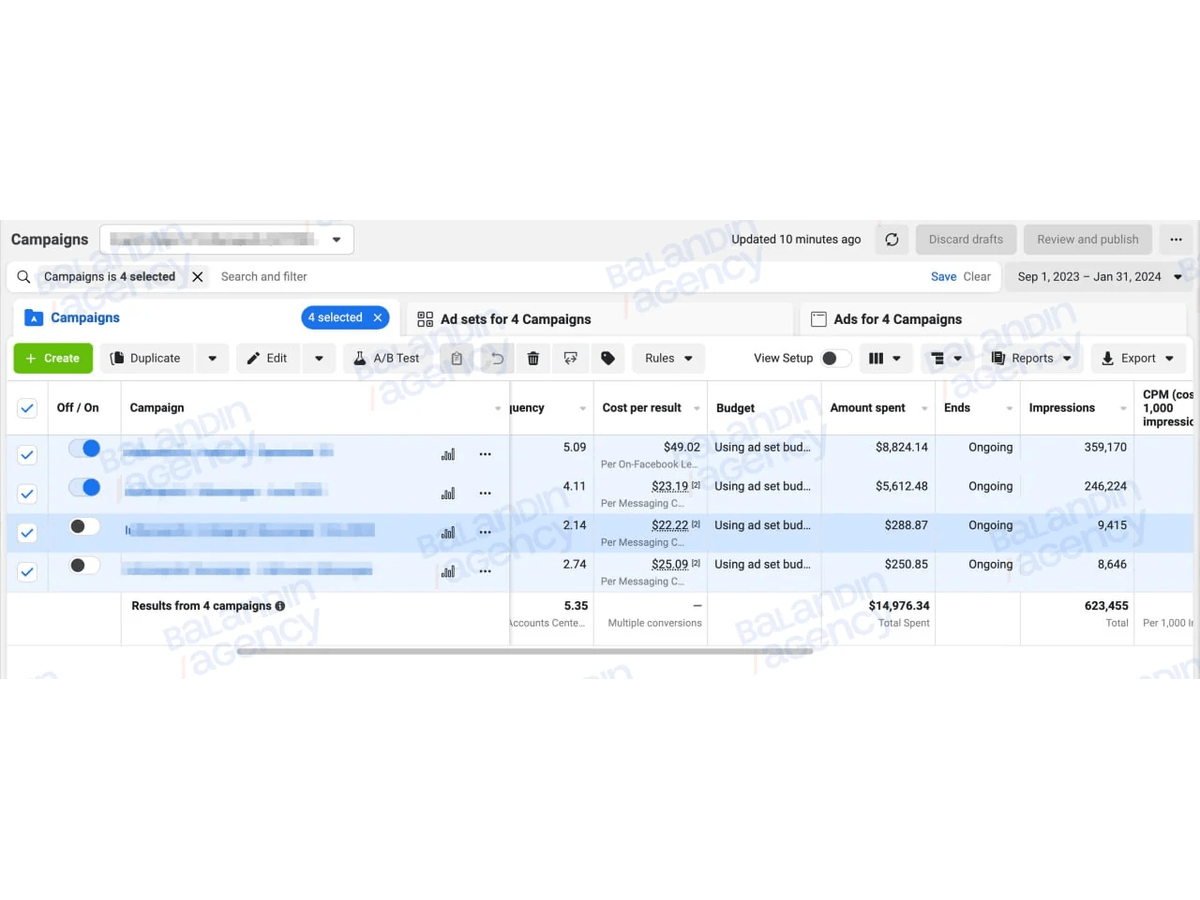The width and height of the screenshot is (1200, 900).
Task: Clear the '4 selected' pill on Campaigns tab
Action: 378,318
